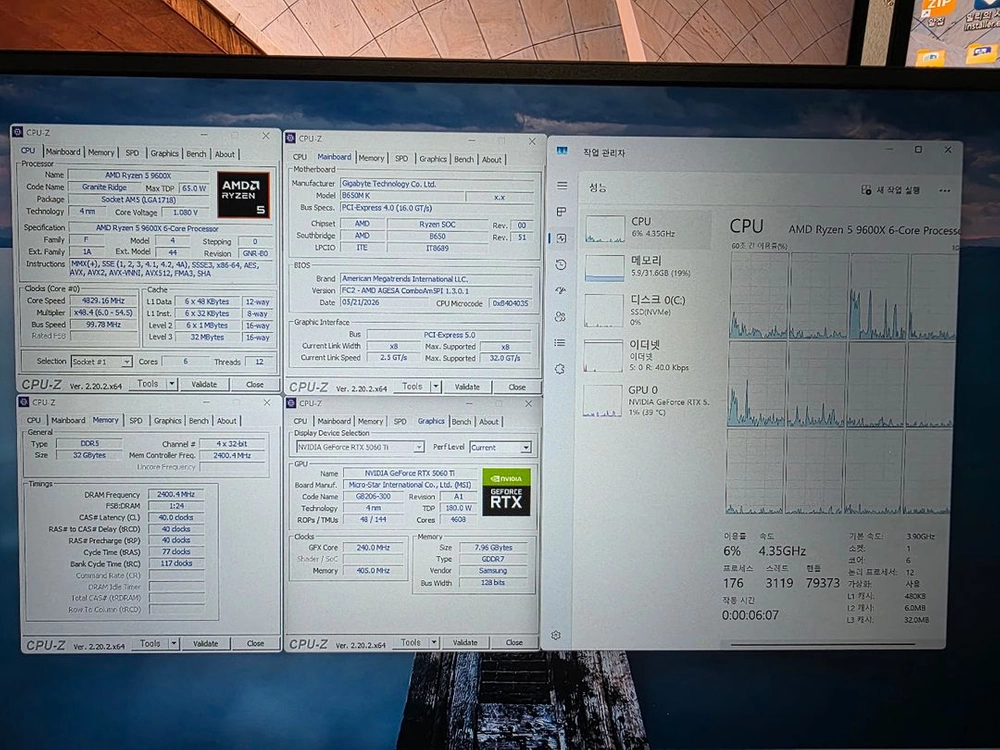1000x750 pixels.
Task: Click the Run new task button
Action: 890,190
